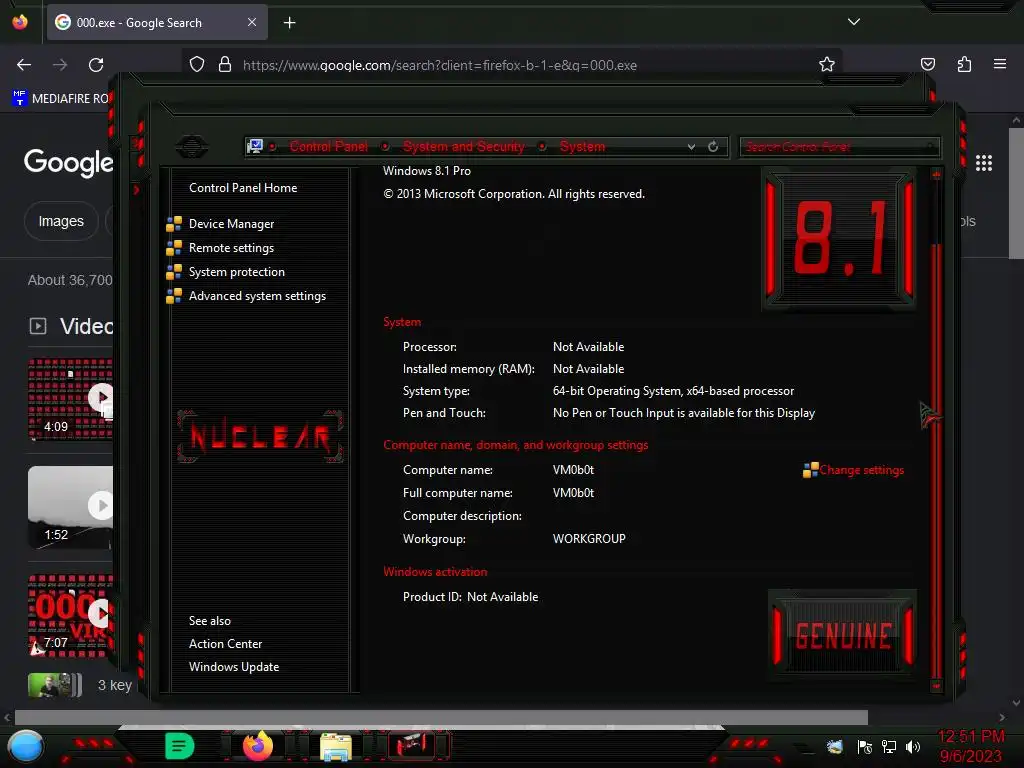
Task: Click the Search Control Panel field
Action: pos(839,147)
